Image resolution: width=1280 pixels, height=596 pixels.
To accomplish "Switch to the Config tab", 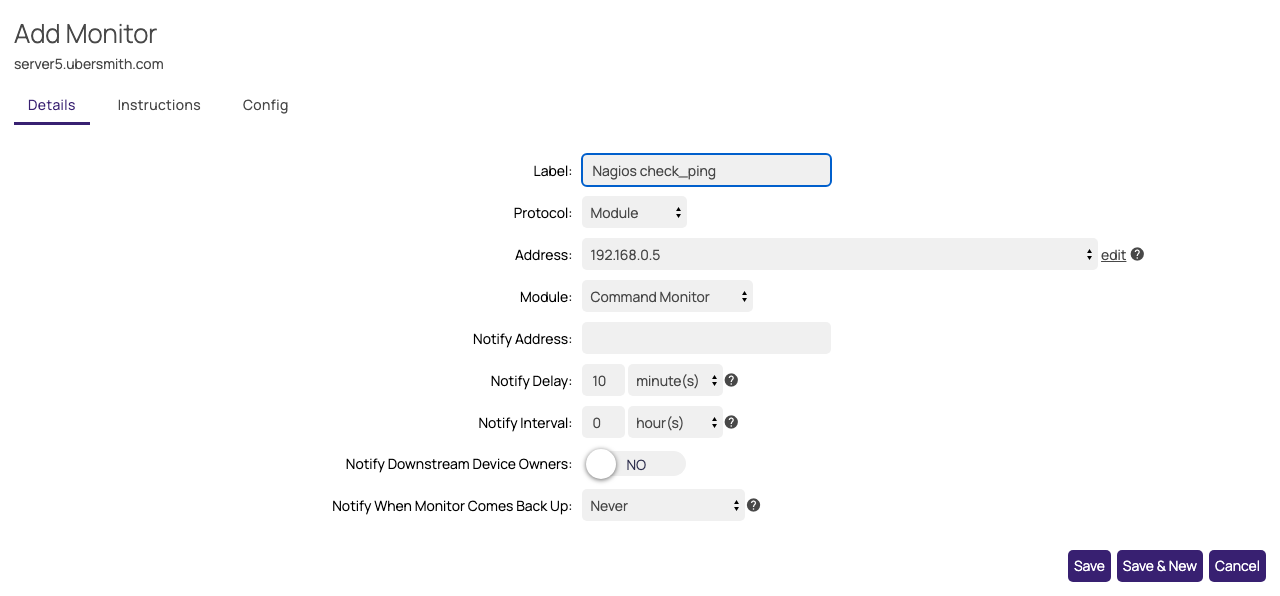I will (265, 105).
